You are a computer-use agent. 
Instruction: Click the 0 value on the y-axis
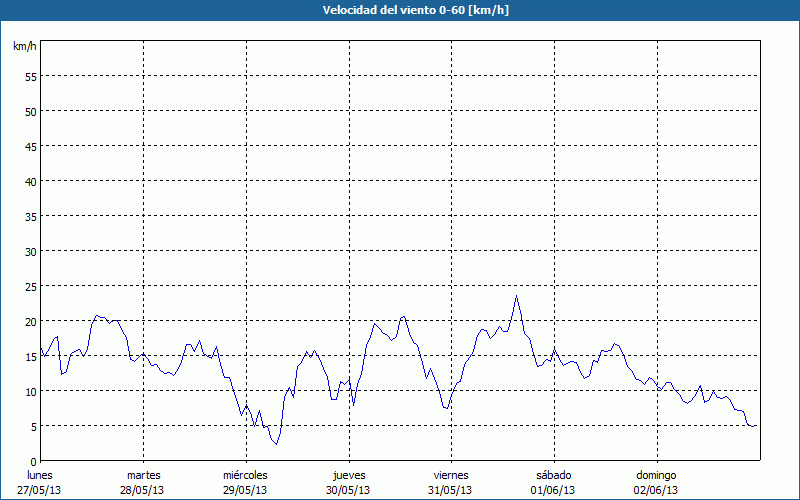coord(33,462)
